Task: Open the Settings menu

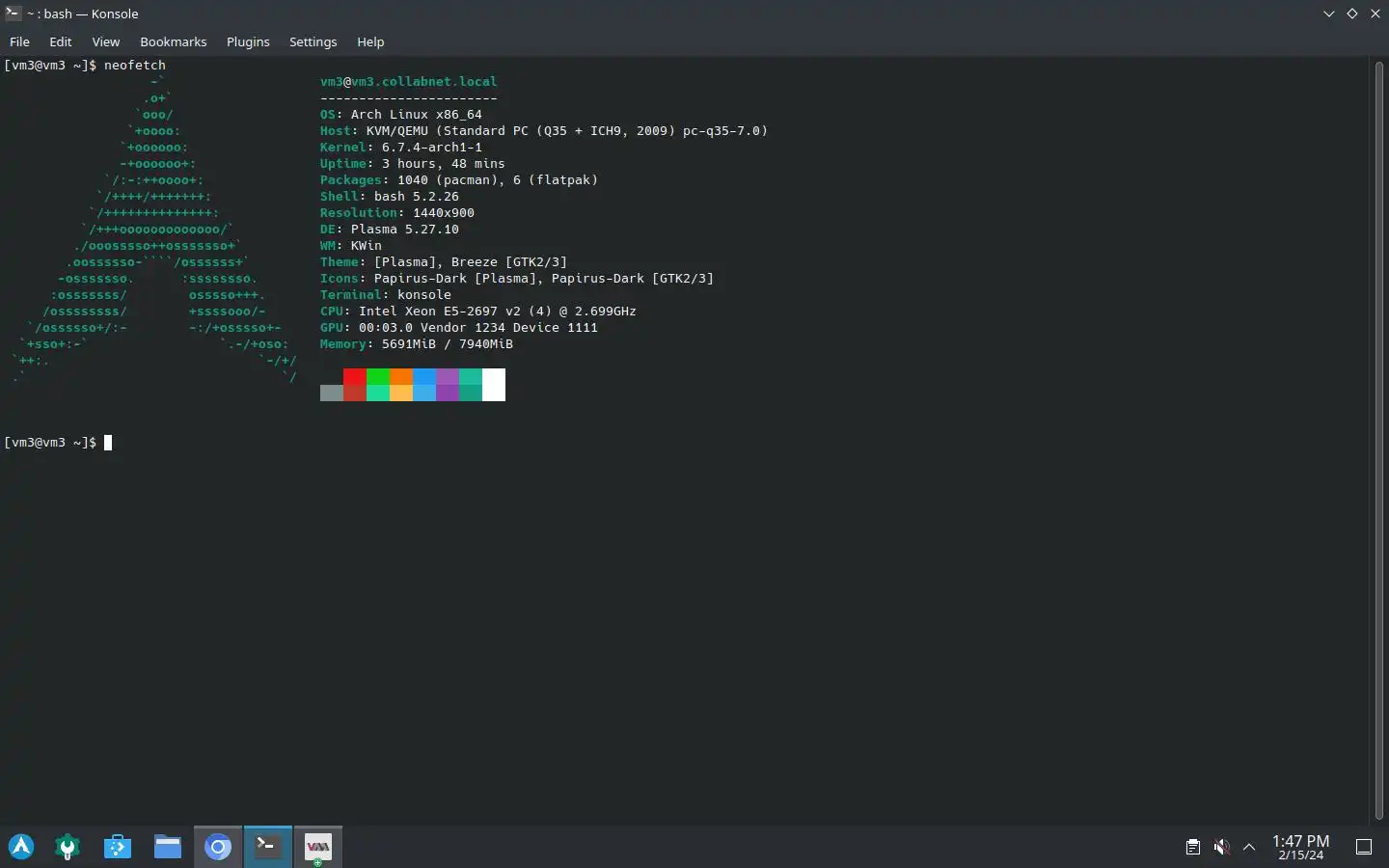Action: 313,41
